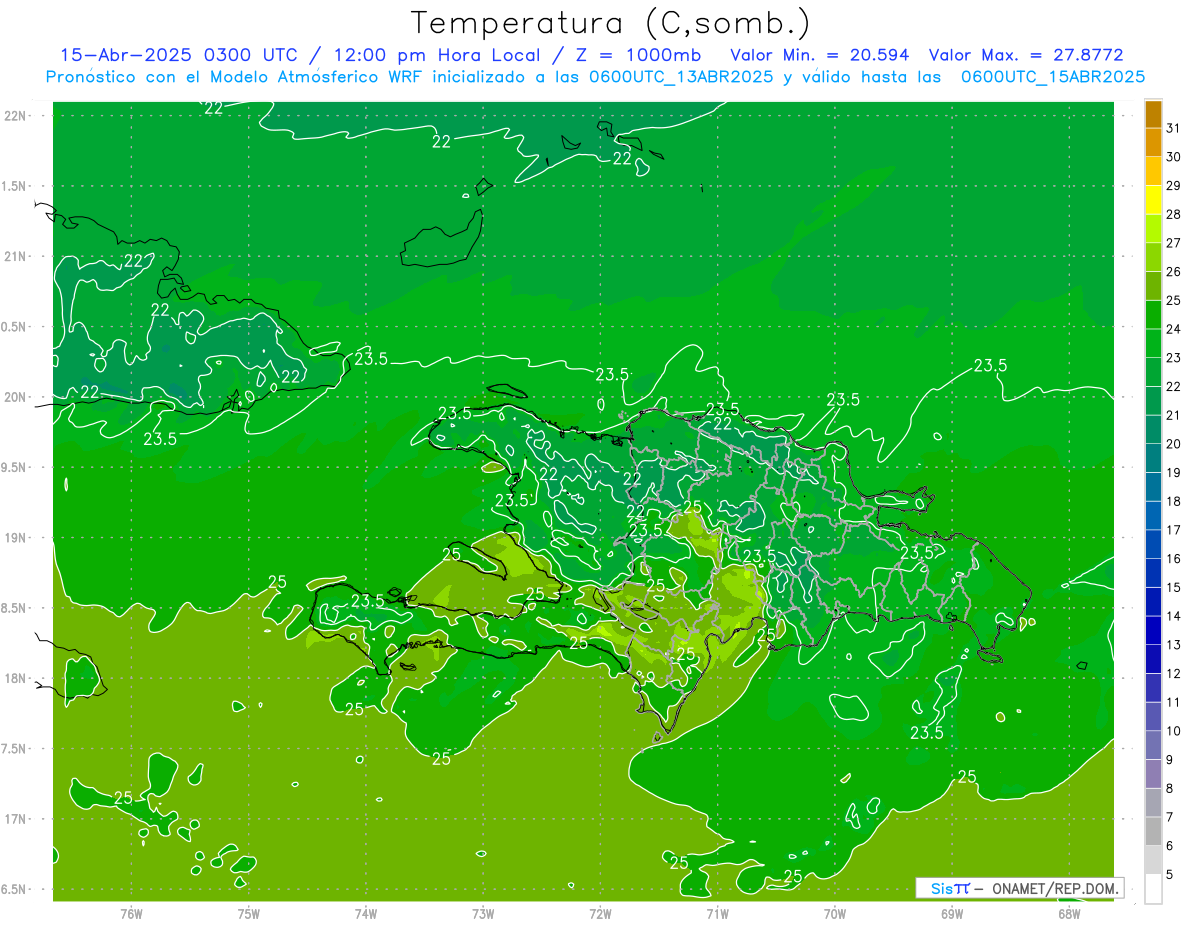Click the blue legend band between 16 and 17
This screenshot has height=927, width=1200.
pos(1153,544)
